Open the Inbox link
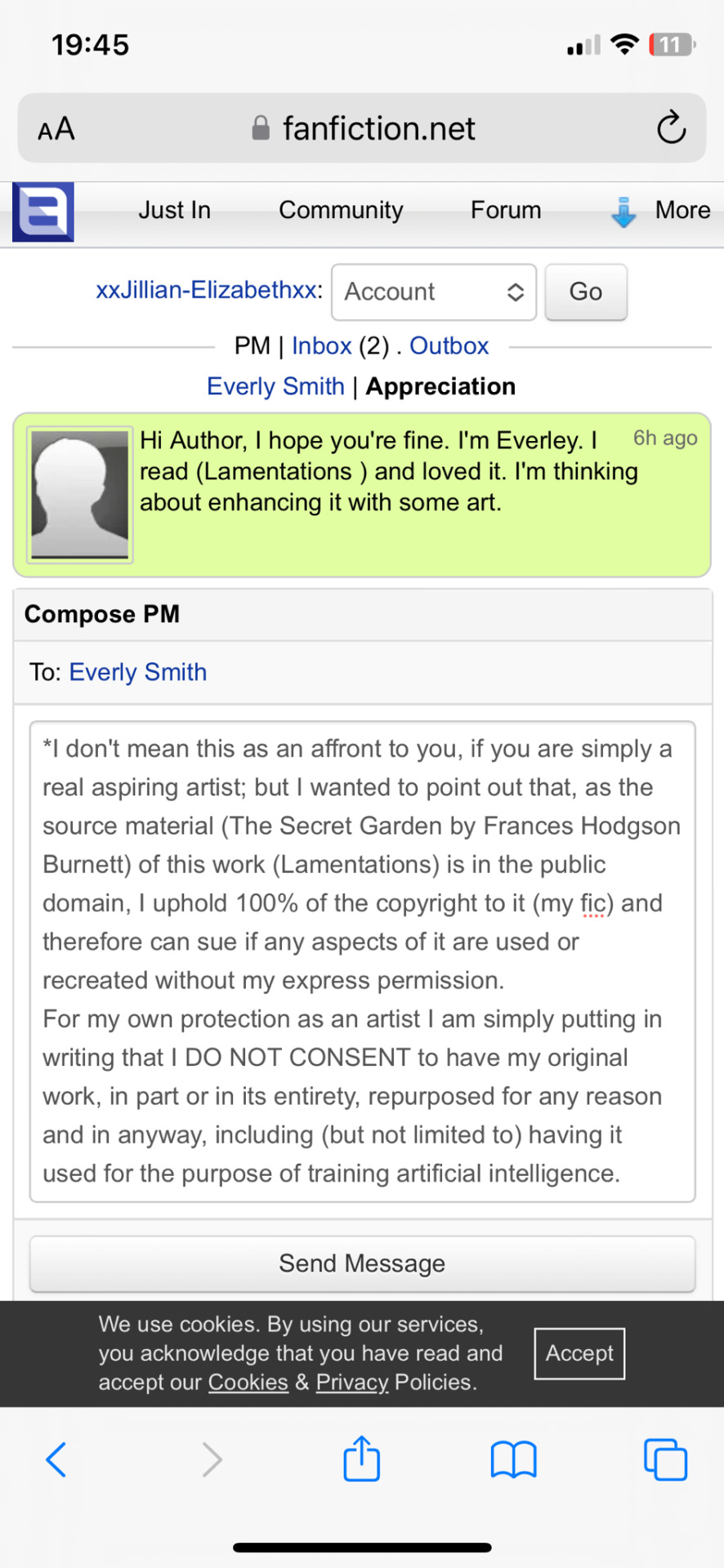The image size is (724, 1568). (321, 345)
